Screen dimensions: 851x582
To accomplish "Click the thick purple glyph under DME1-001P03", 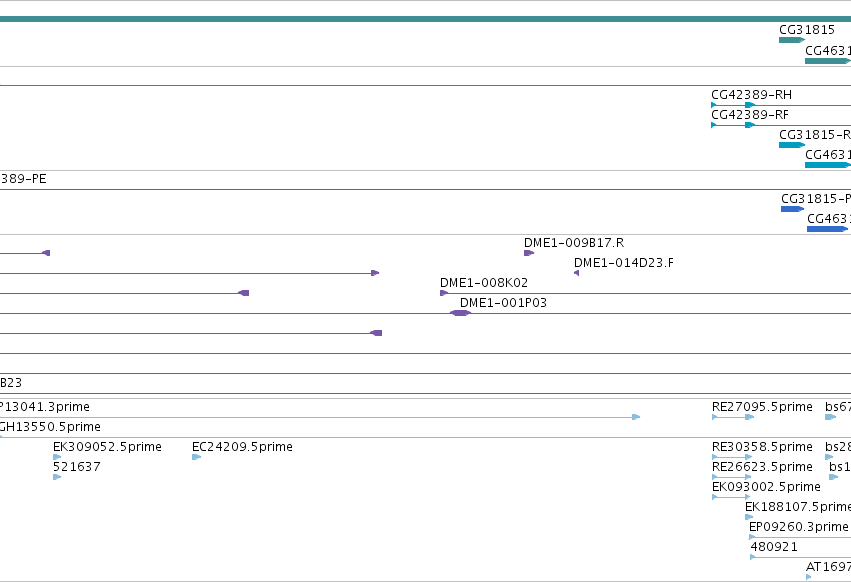I will [460, 313].
